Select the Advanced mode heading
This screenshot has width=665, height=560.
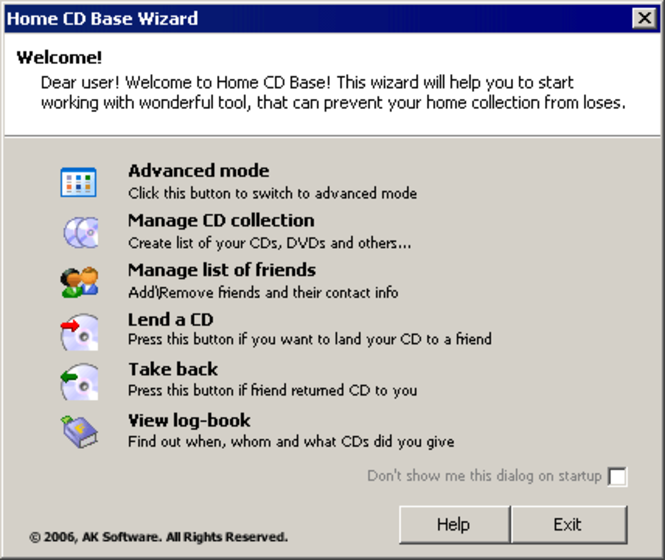click(198, 171)
